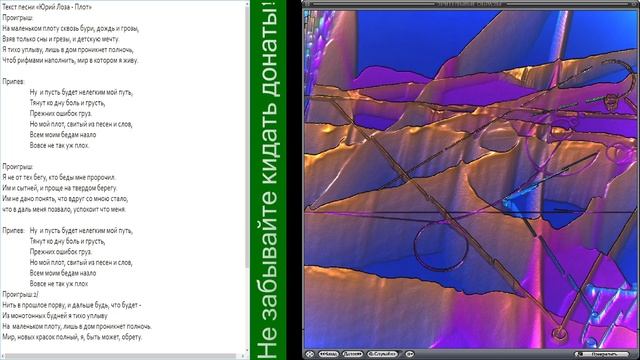
Task: Click the line 'Мир, новых красок полный, я, быть может, обрету'
Action: pyautogui.click(x=72, y=337)
